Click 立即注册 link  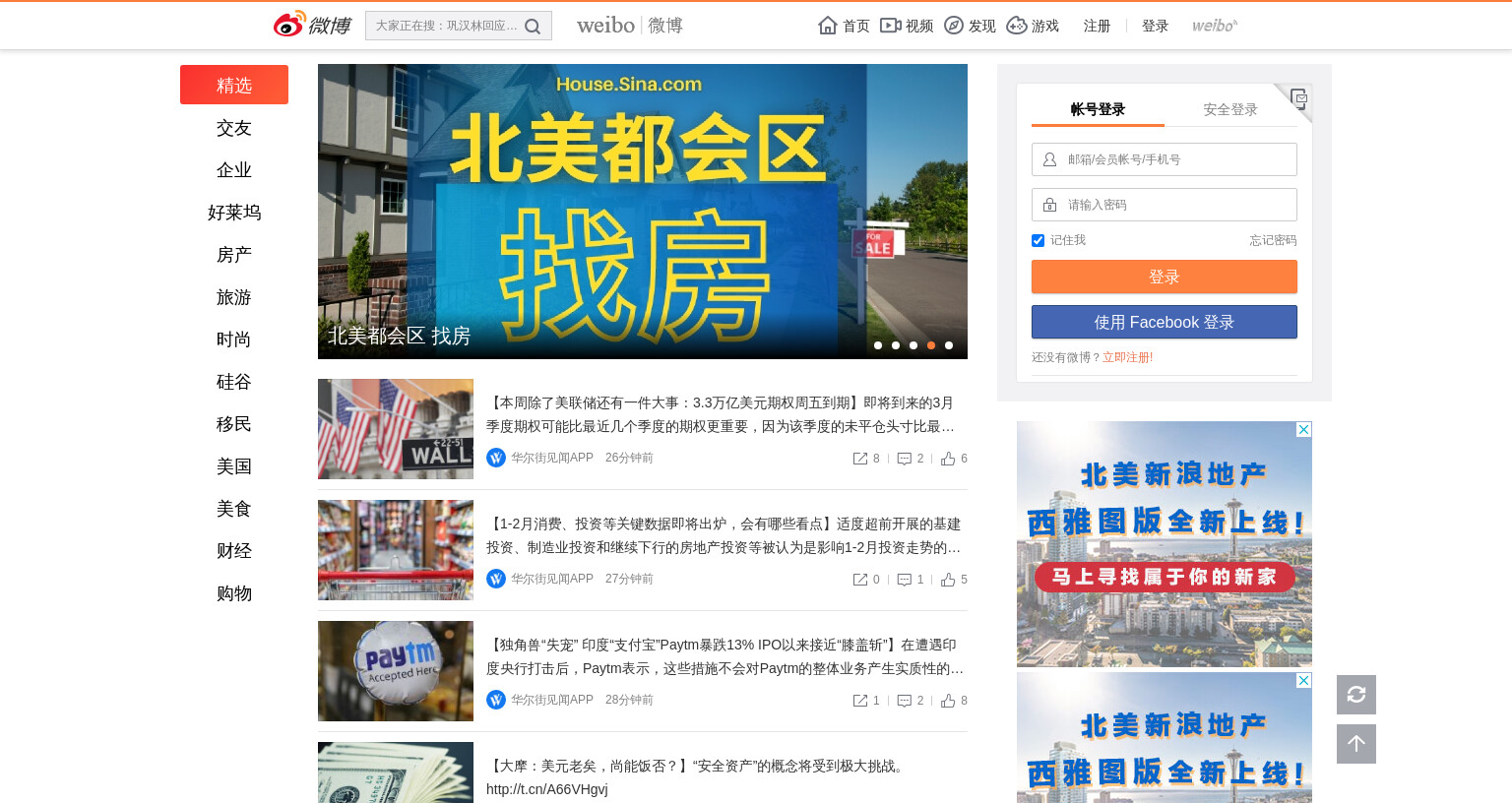pos(1126,357)
